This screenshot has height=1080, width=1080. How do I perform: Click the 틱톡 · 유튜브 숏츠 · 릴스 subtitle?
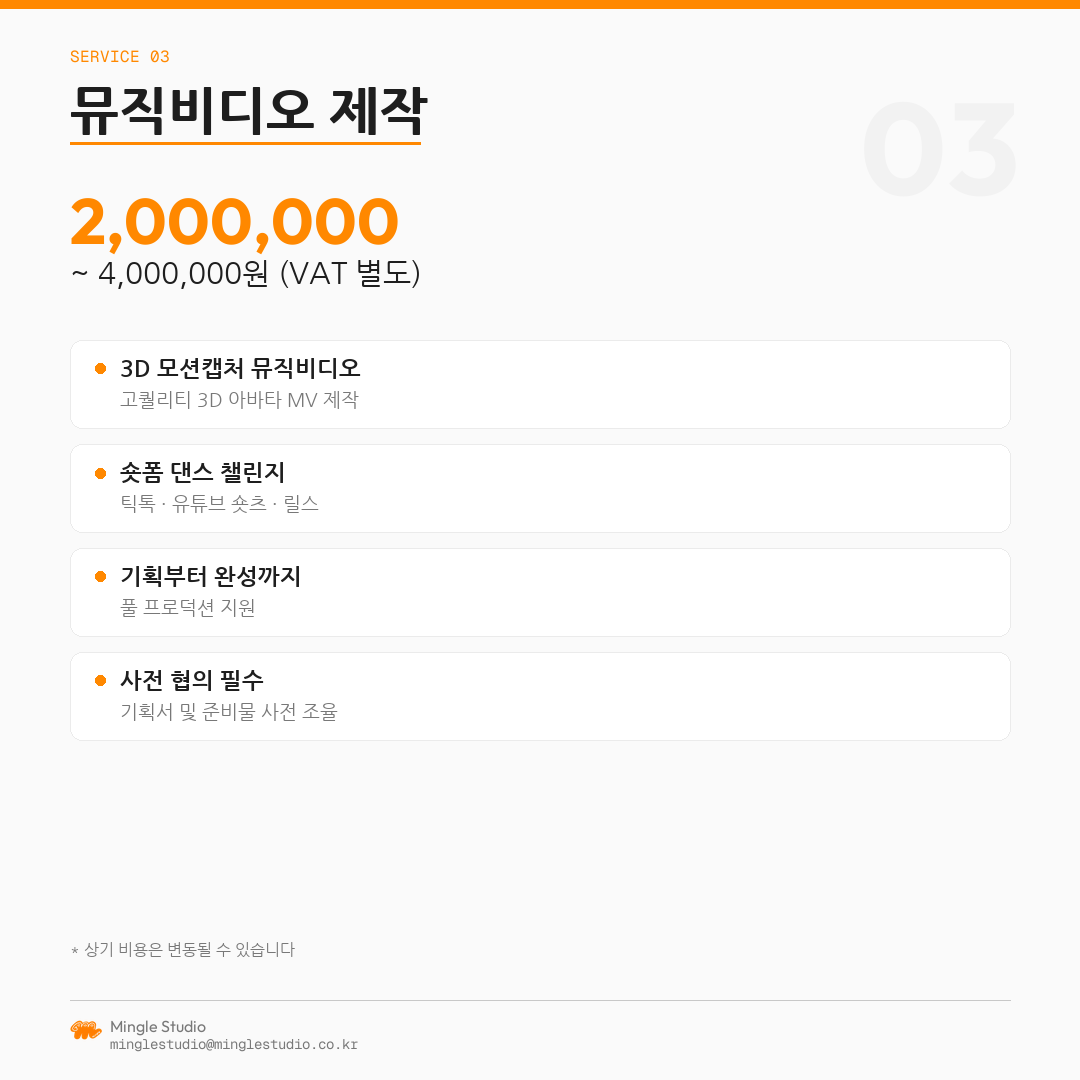click(219, 504)
